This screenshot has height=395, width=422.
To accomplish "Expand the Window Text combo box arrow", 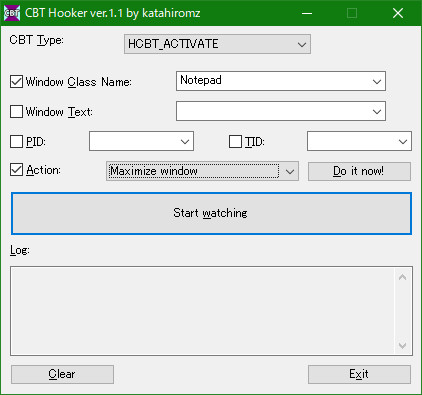I will [377, 111].
